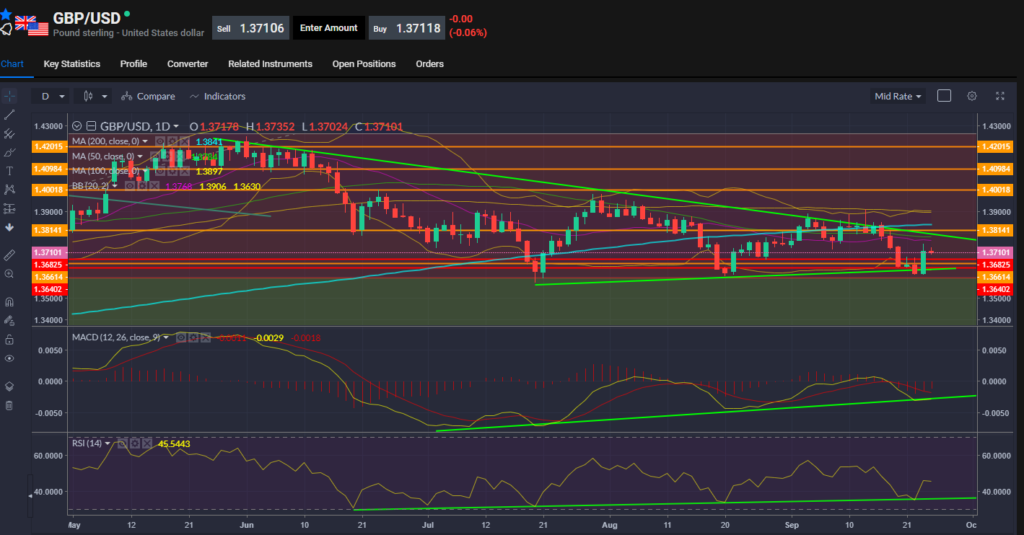Select the text annotation tool
Viewport: 1024px width, 535px height.
9,171
